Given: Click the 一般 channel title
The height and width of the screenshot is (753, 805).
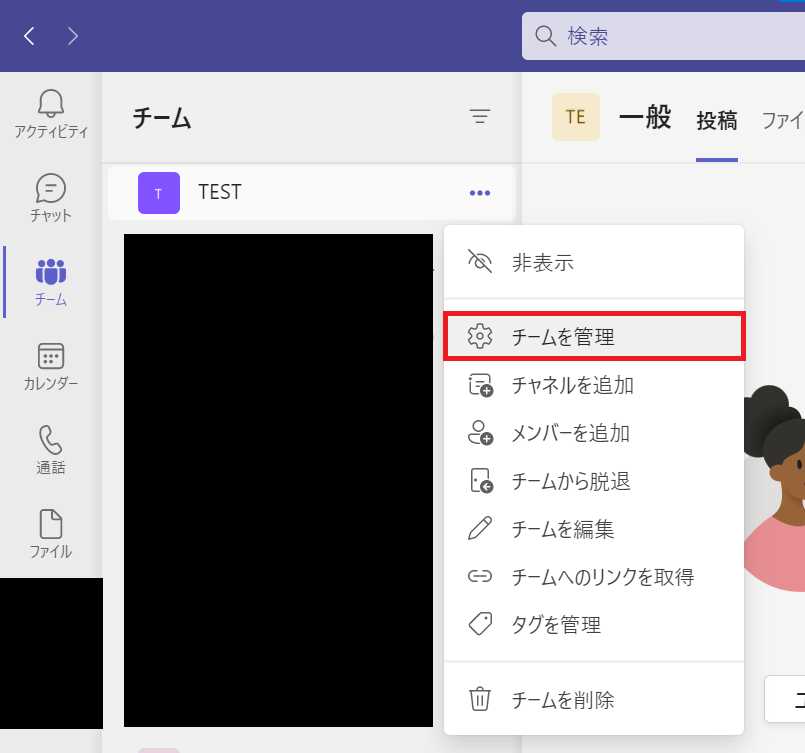Looking at the screenshot, I should pos(645,117).
